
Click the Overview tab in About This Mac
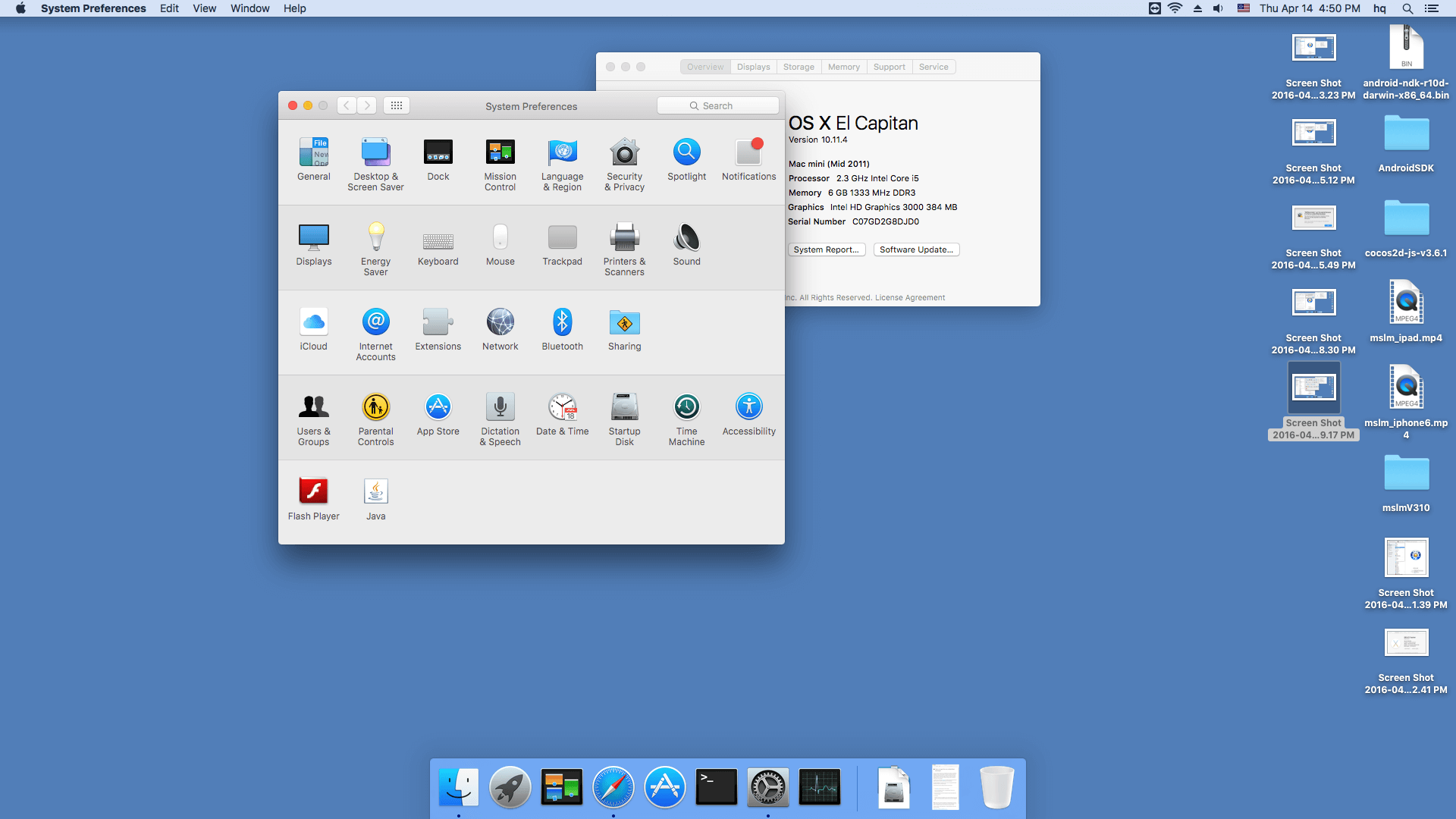point(704,66)
